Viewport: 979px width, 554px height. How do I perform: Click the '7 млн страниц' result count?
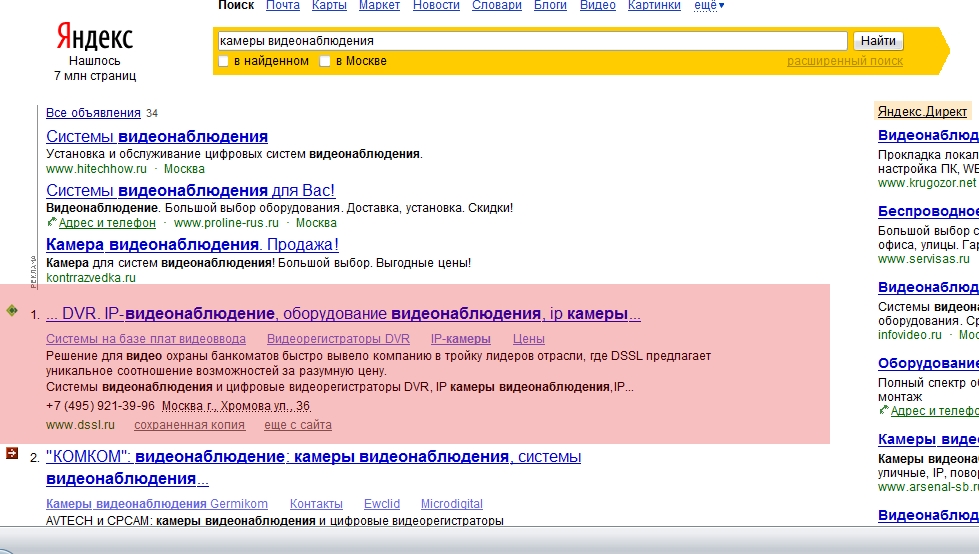coord(95,76)
